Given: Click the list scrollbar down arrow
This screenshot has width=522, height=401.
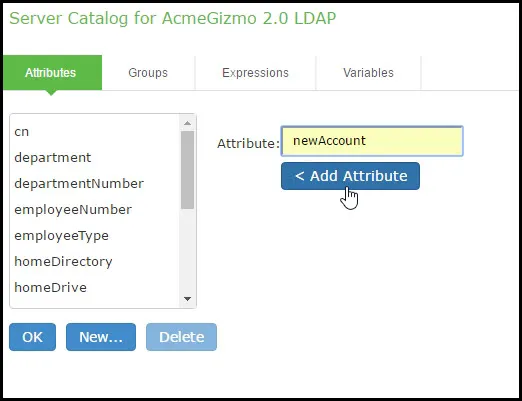Looking at the screenshot, I should [x=187, y=299].
